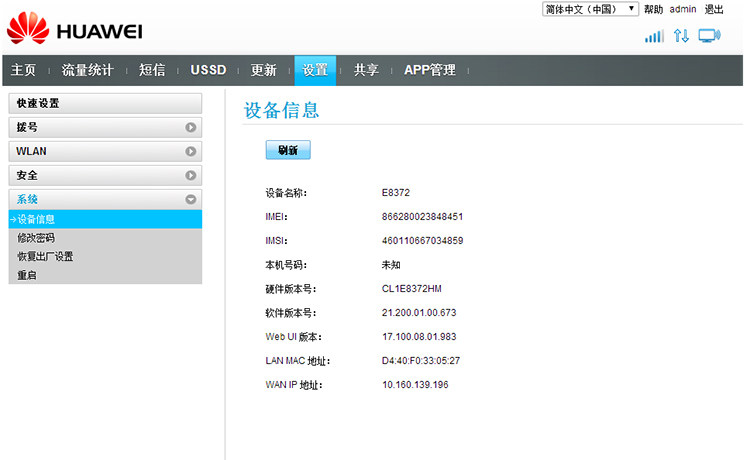Go to the 主页 tab
The image size is (750, 460).
(23, 70)
